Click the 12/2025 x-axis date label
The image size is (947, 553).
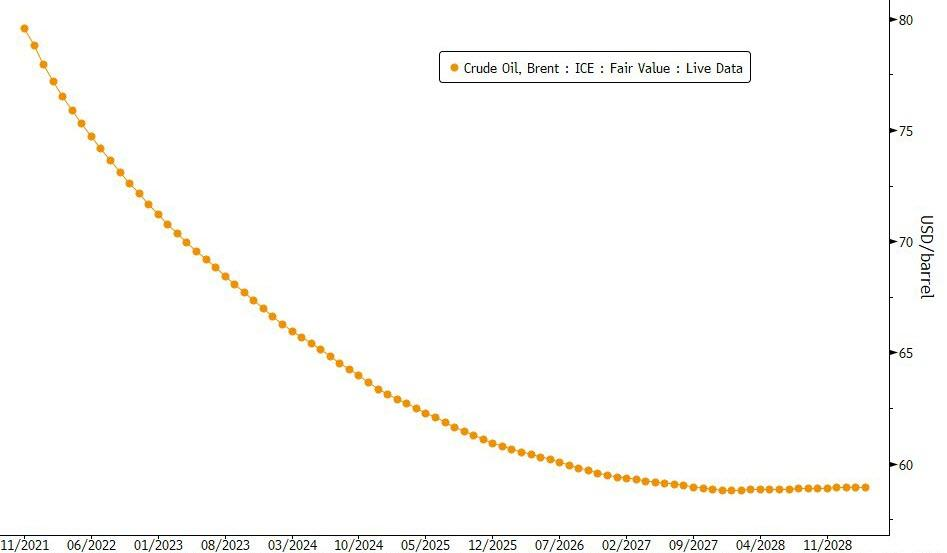pyautogui.click(x=493, y=545)
